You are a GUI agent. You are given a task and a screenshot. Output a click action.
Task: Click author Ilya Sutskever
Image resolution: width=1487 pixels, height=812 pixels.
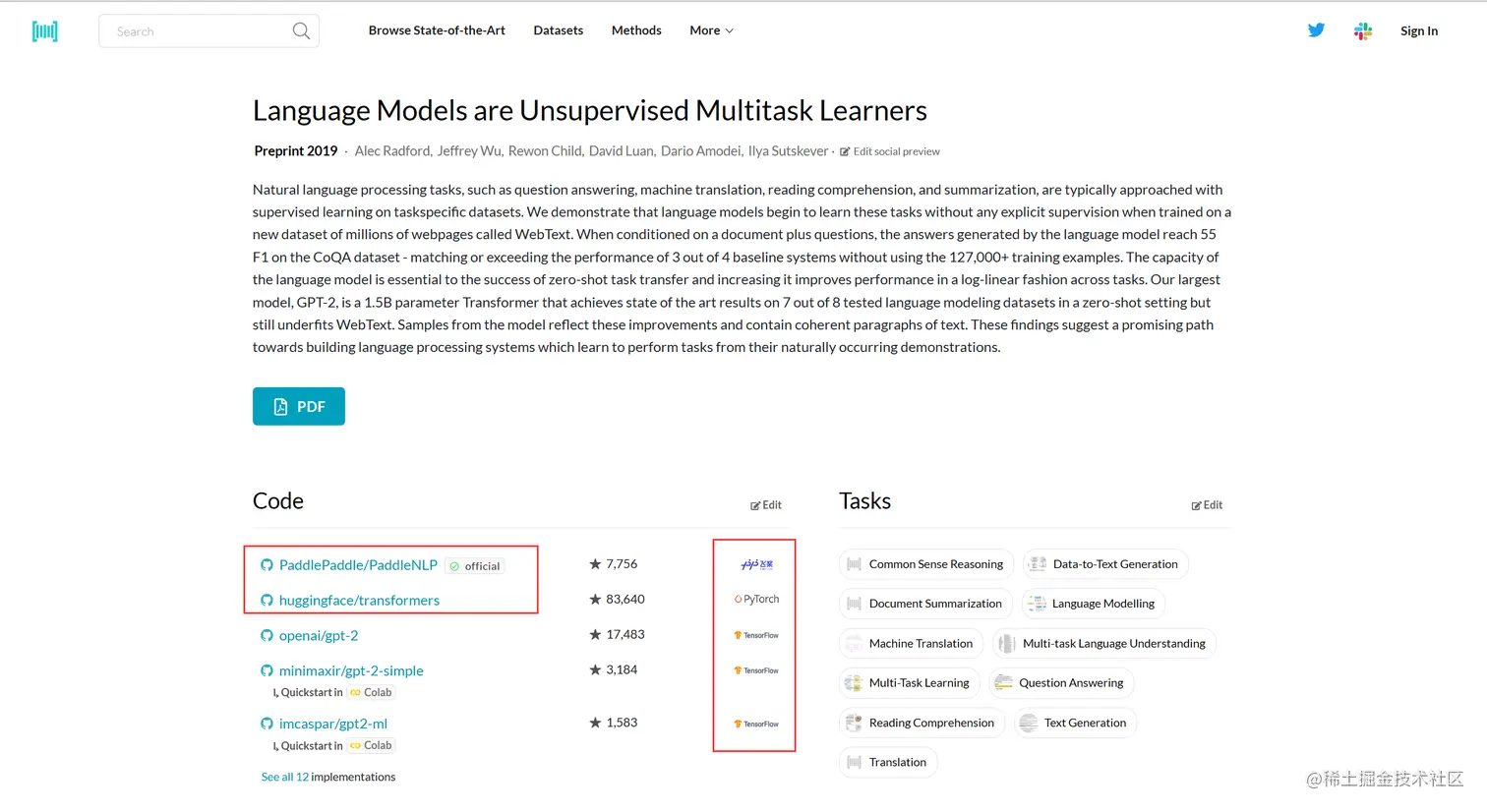[788, 151]
